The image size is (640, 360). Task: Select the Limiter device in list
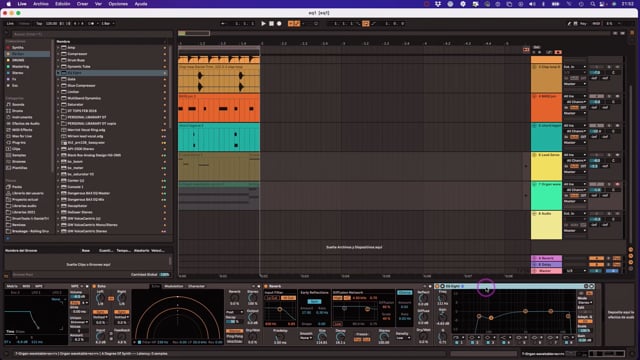coord(111,92)
